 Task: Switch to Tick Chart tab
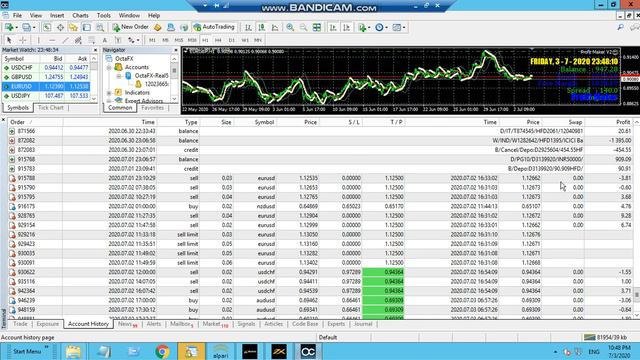(x=51, y=108)
